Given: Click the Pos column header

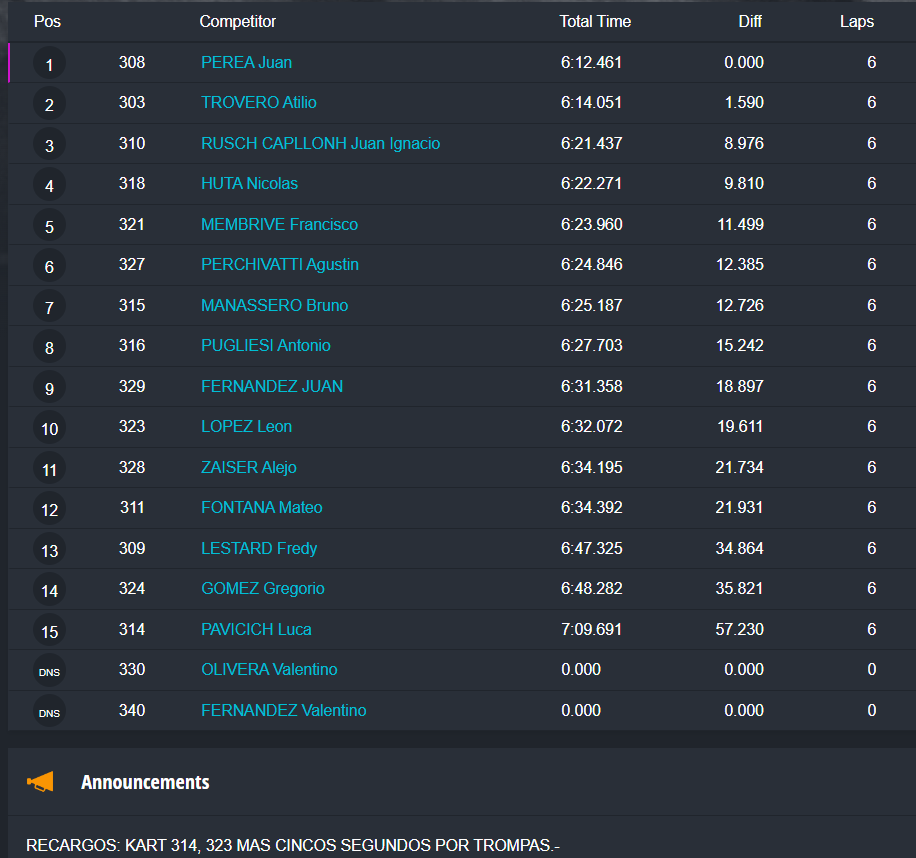Looking at the screenshot, I should coord(47,21).
